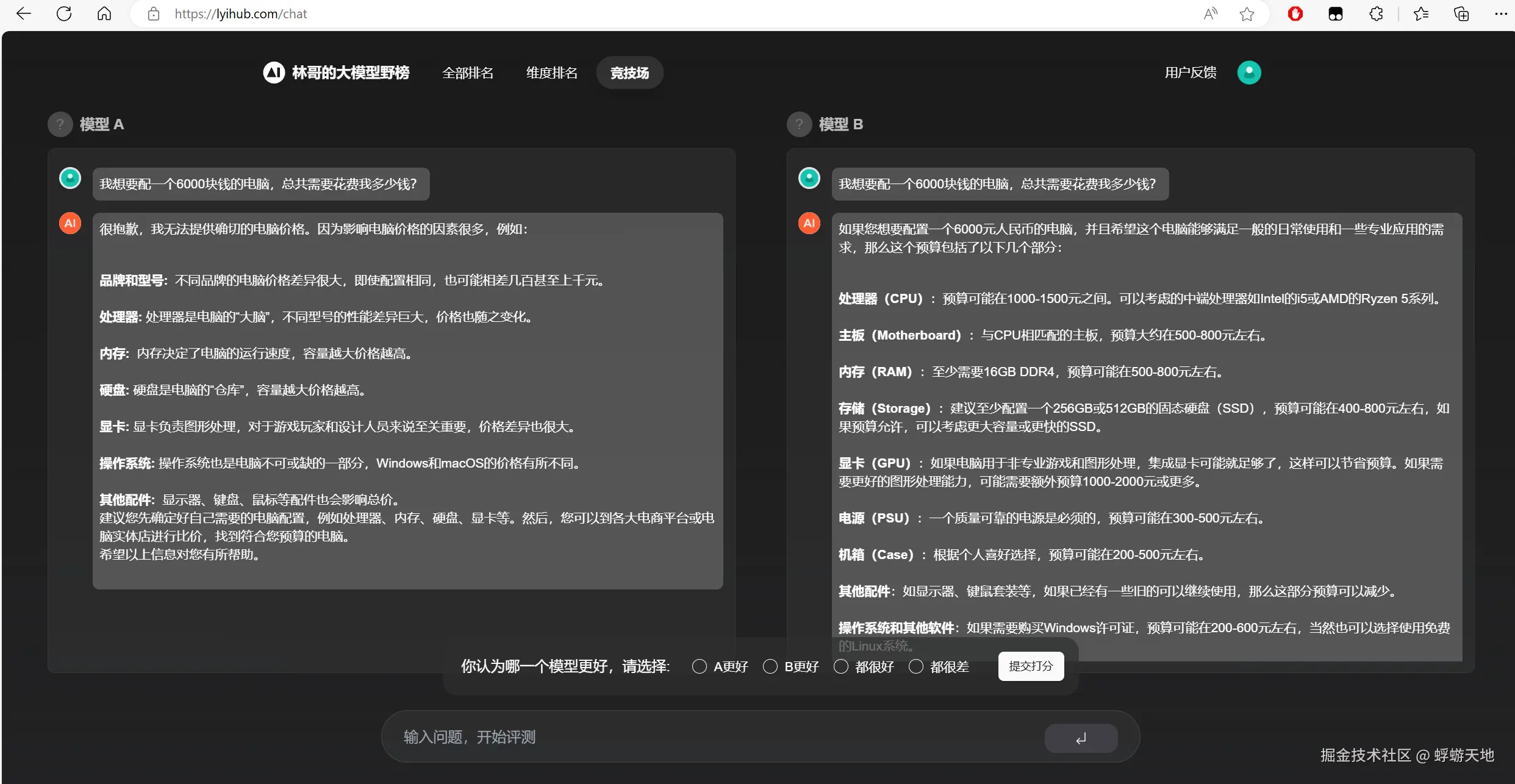The image size is (1515, 784).
Task: Reload the page with refresh icon
Action: pos(64,13)
